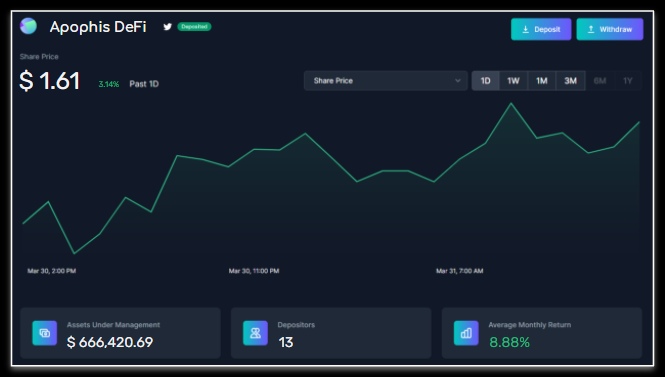Click the Average Monthly Return bar chart icon
This screenshot has height=377, width=665.
click(x=466, y=333)
